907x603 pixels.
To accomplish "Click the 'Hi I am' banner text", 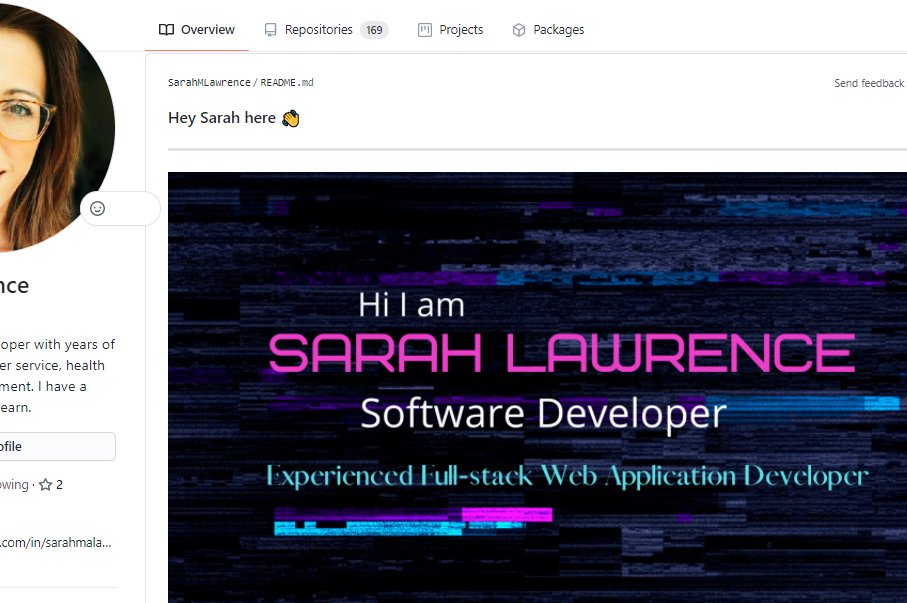I will [x=411, y=305].
